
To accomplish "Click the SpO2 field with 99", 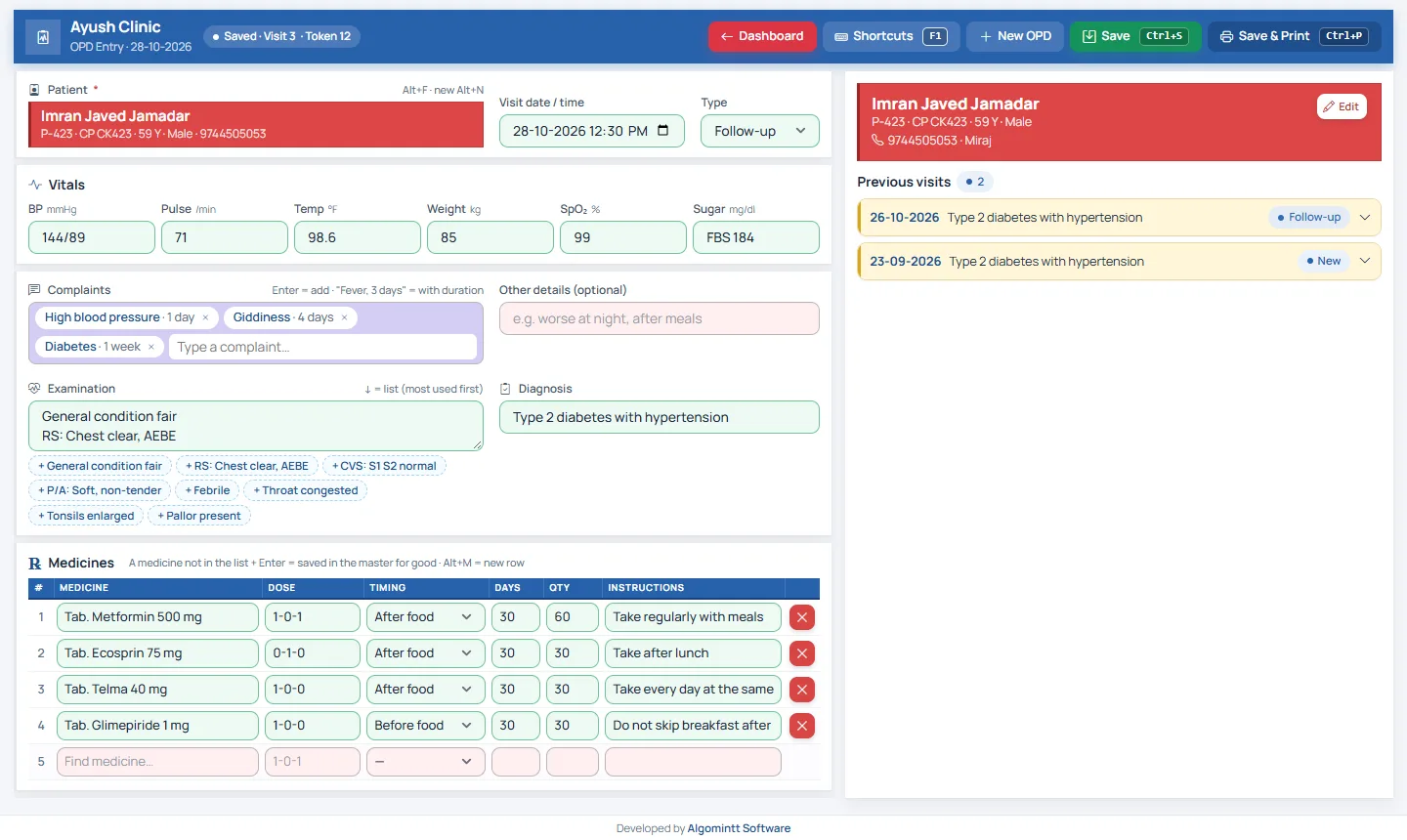I will point(623,237).
